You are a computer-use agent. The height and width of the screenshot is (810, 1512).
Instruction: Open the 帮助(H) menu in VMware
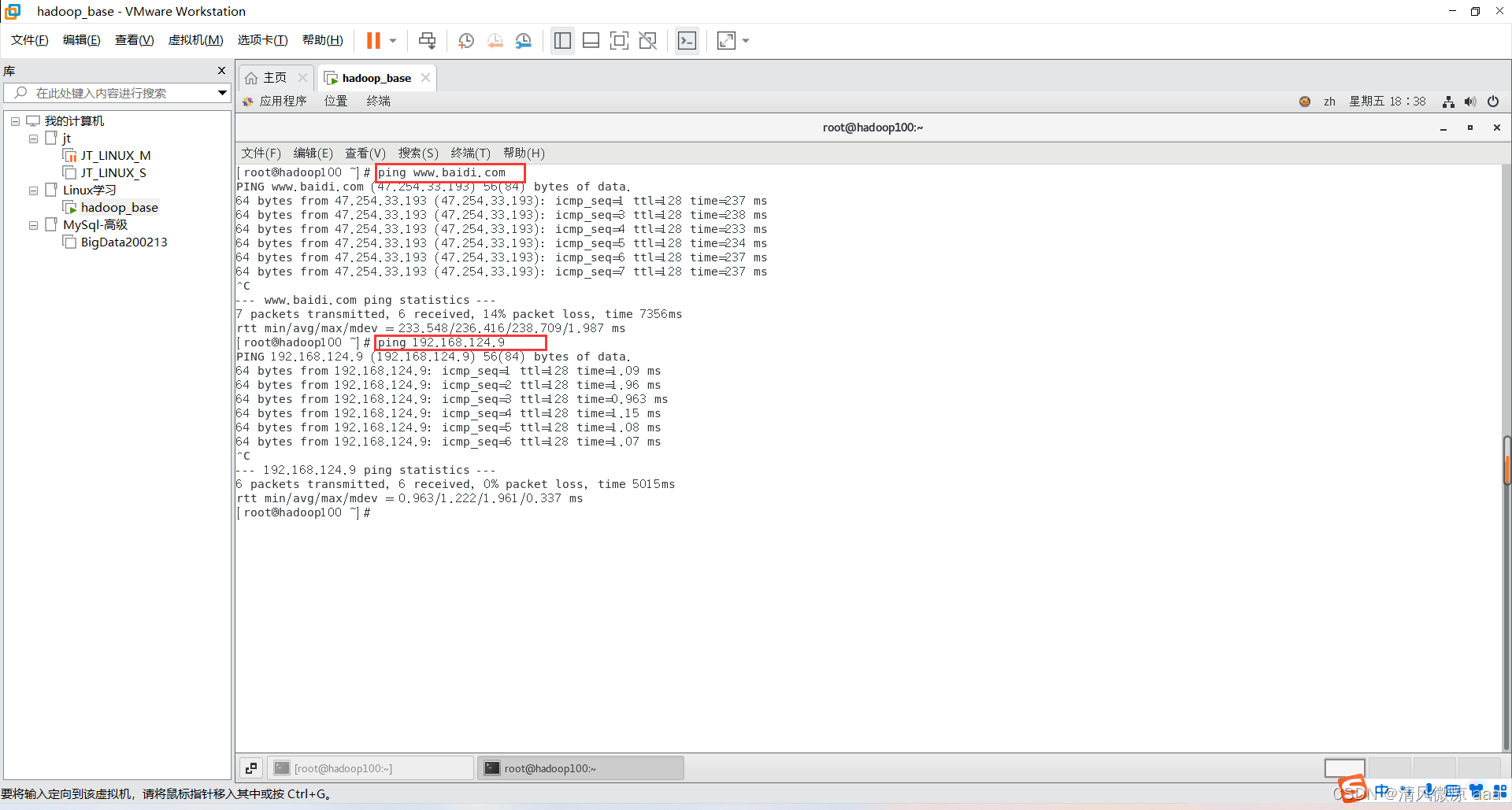323,40
